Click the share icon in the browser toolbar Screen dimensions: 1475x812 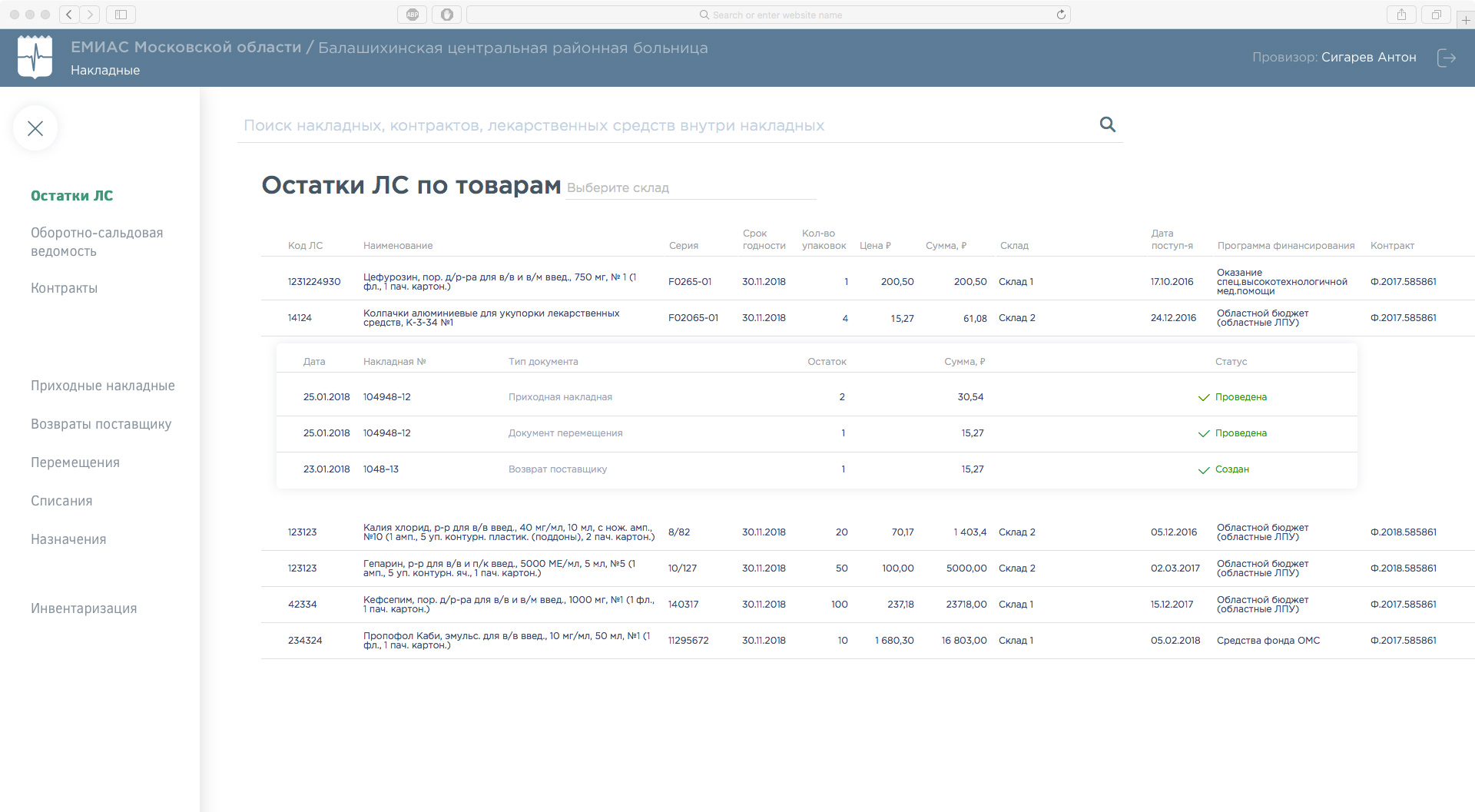1401,14
